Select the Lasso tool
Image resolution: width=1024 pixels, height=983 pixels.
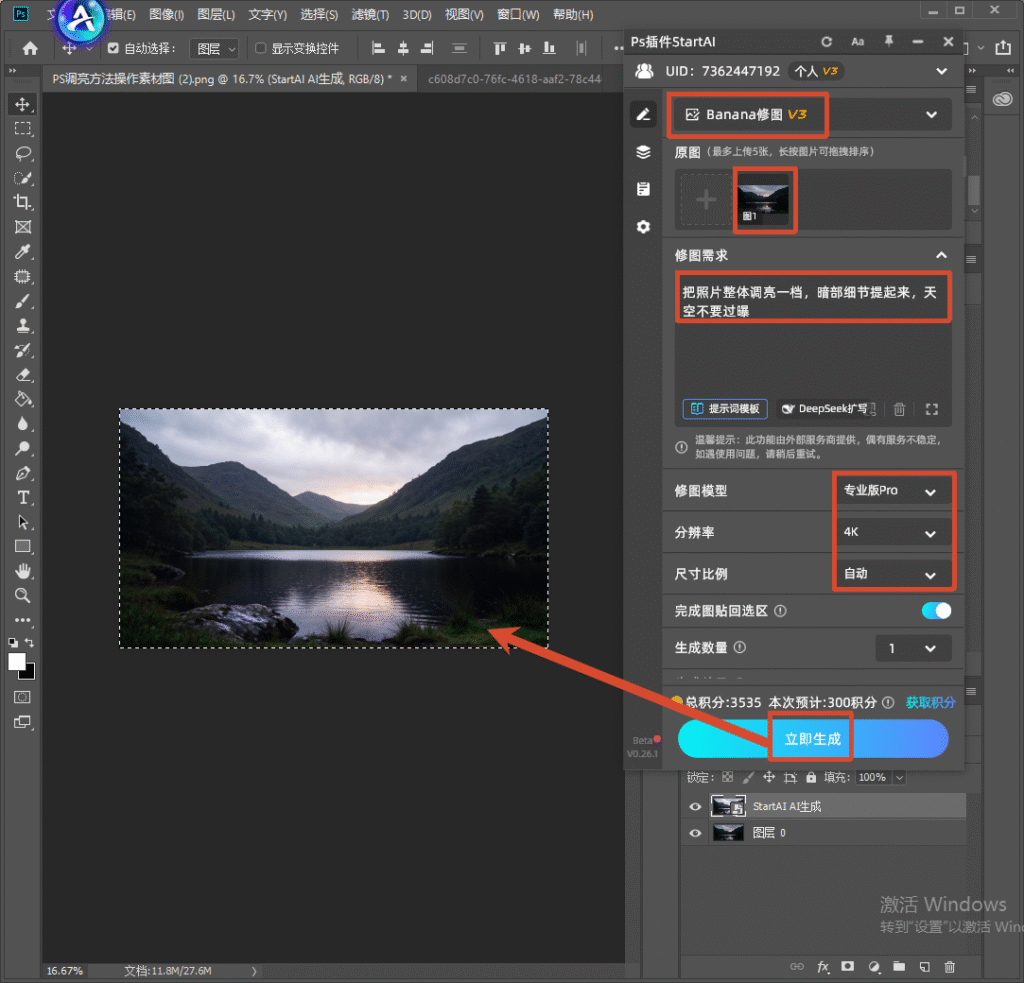(23, 153)
